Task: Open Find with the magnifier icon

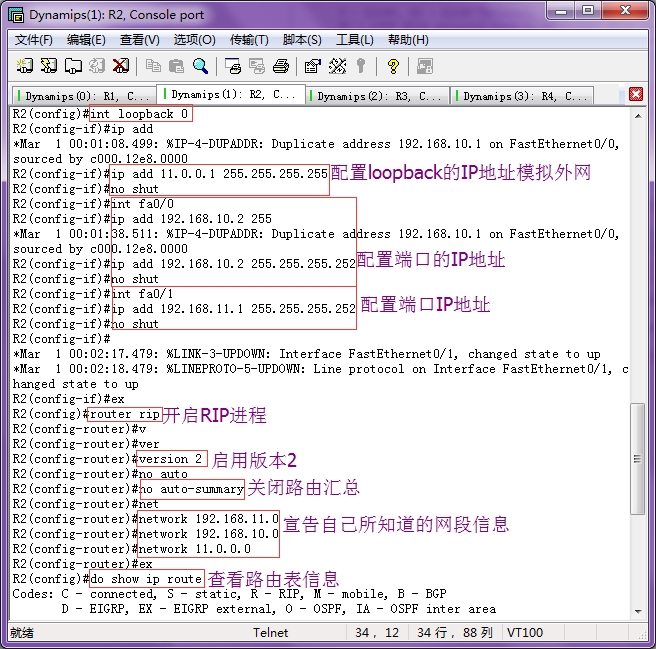Action: [200, 66]
